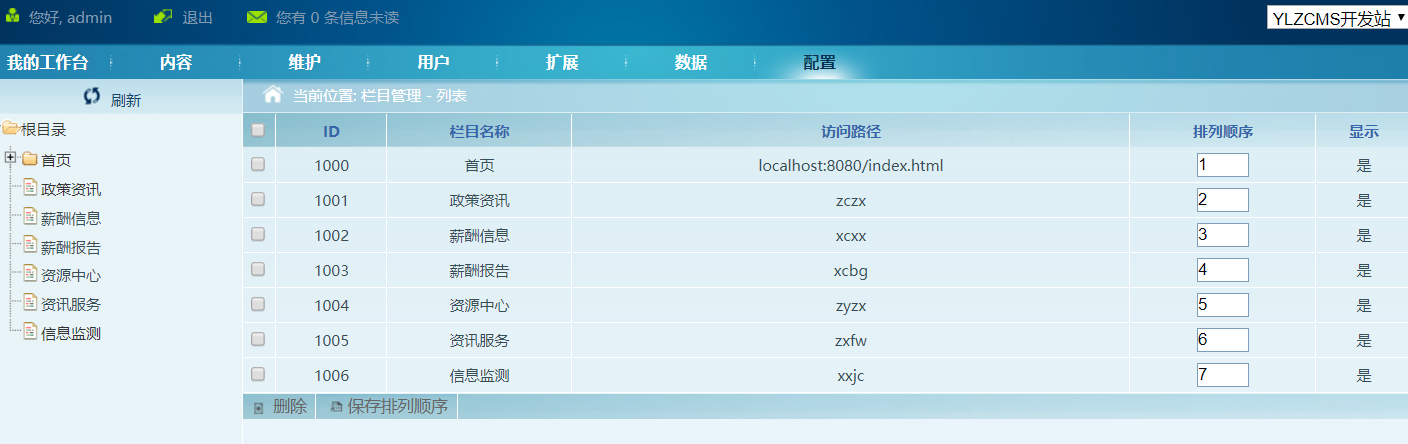Open 我的工作台 menu
Image resolution: width=1408 pixels, height=444 pixels.
(47, 62)
